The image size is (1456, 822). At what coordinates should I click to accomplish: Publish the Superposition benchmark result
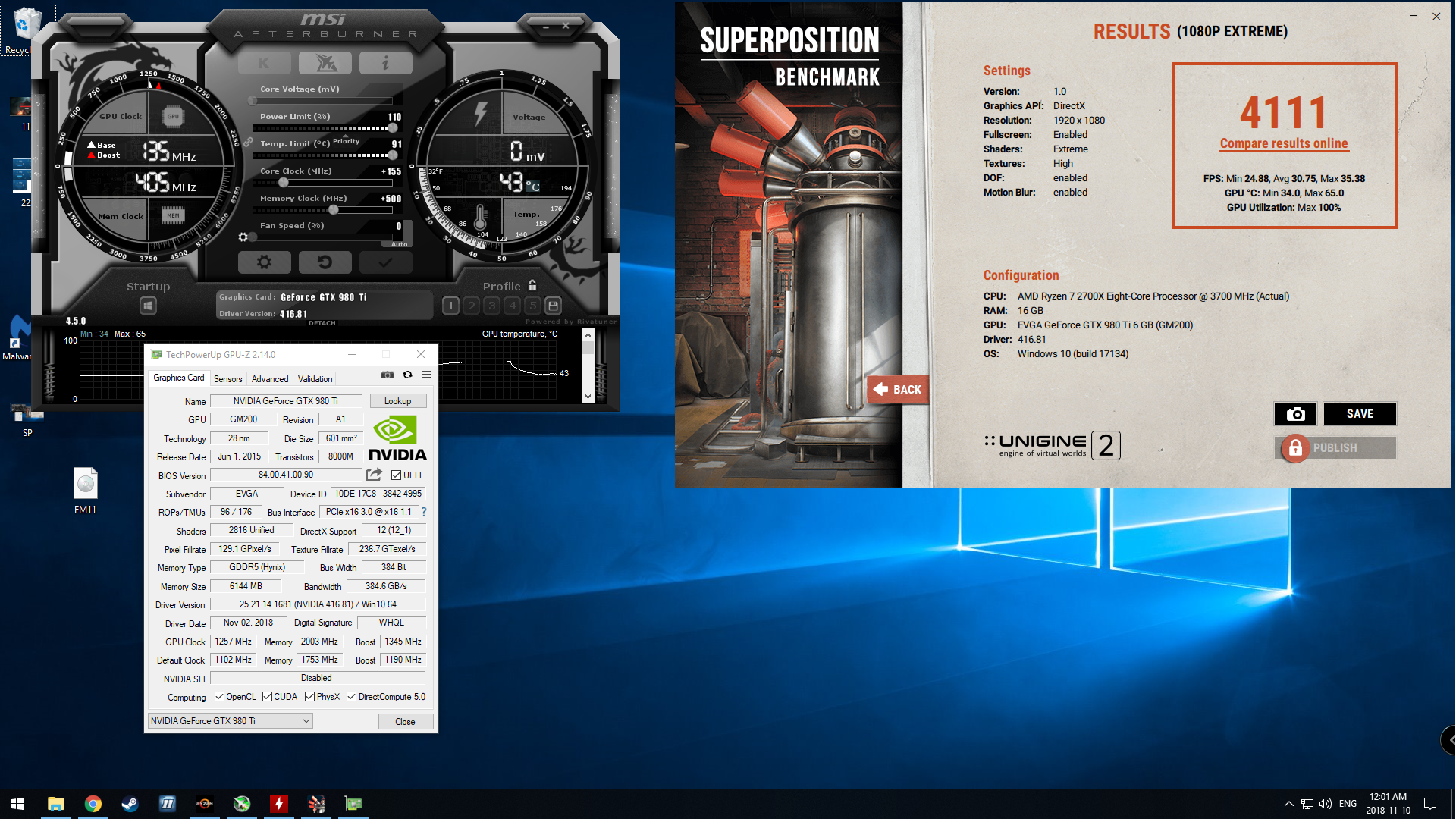coord(1335,449)
